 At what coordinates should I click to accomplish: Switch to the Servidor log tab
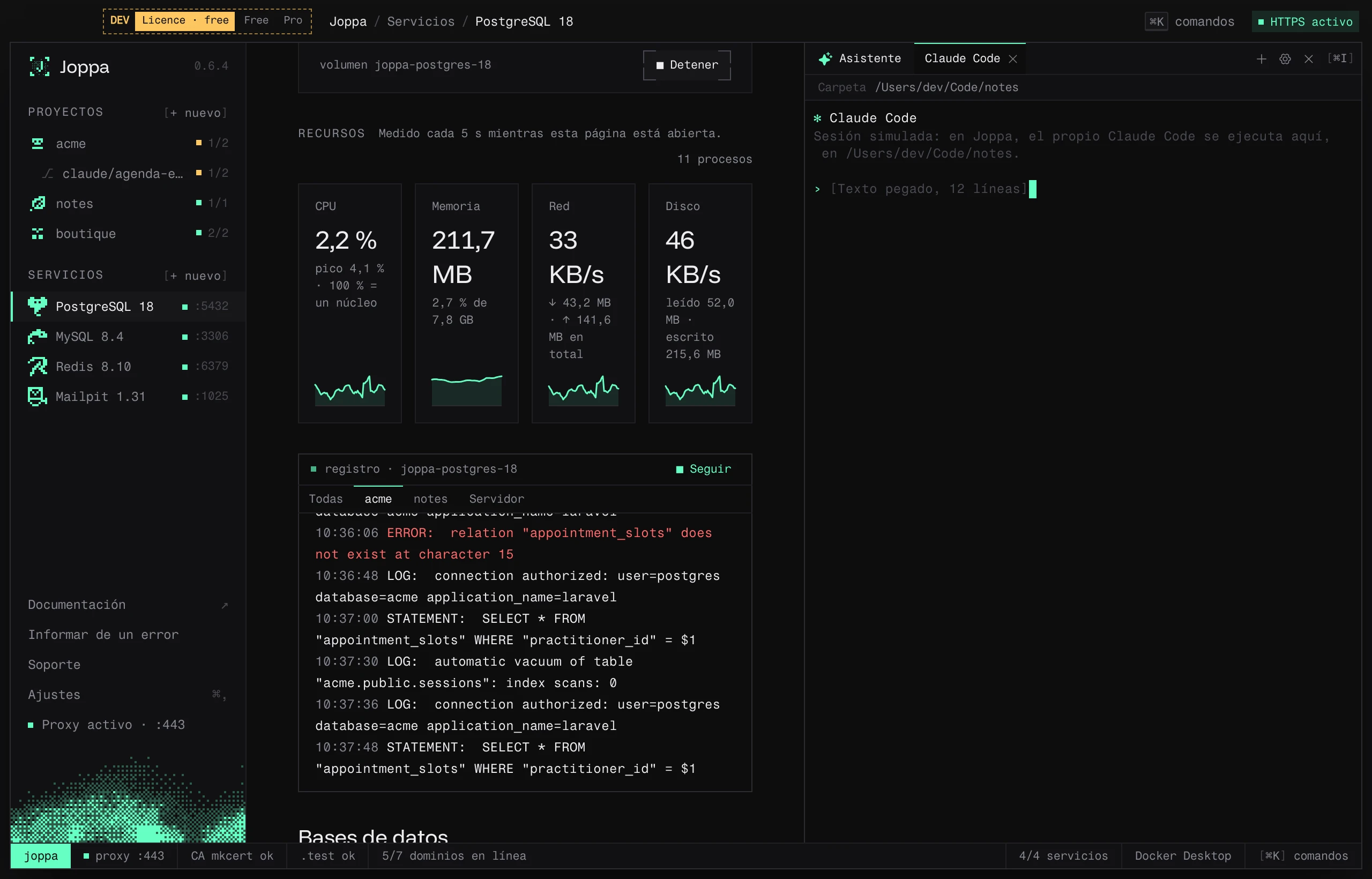pyautogui.click(x=496, y=498)
